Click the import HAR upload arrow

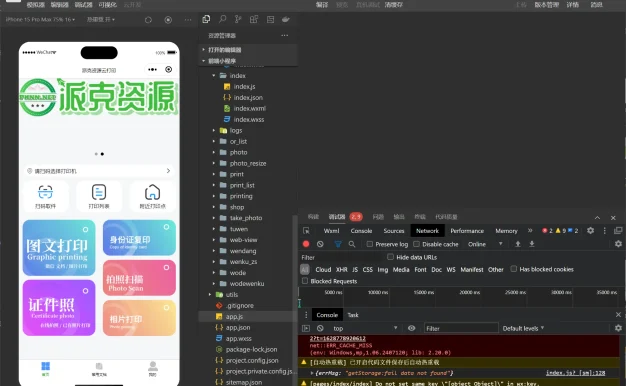point(517,244)
